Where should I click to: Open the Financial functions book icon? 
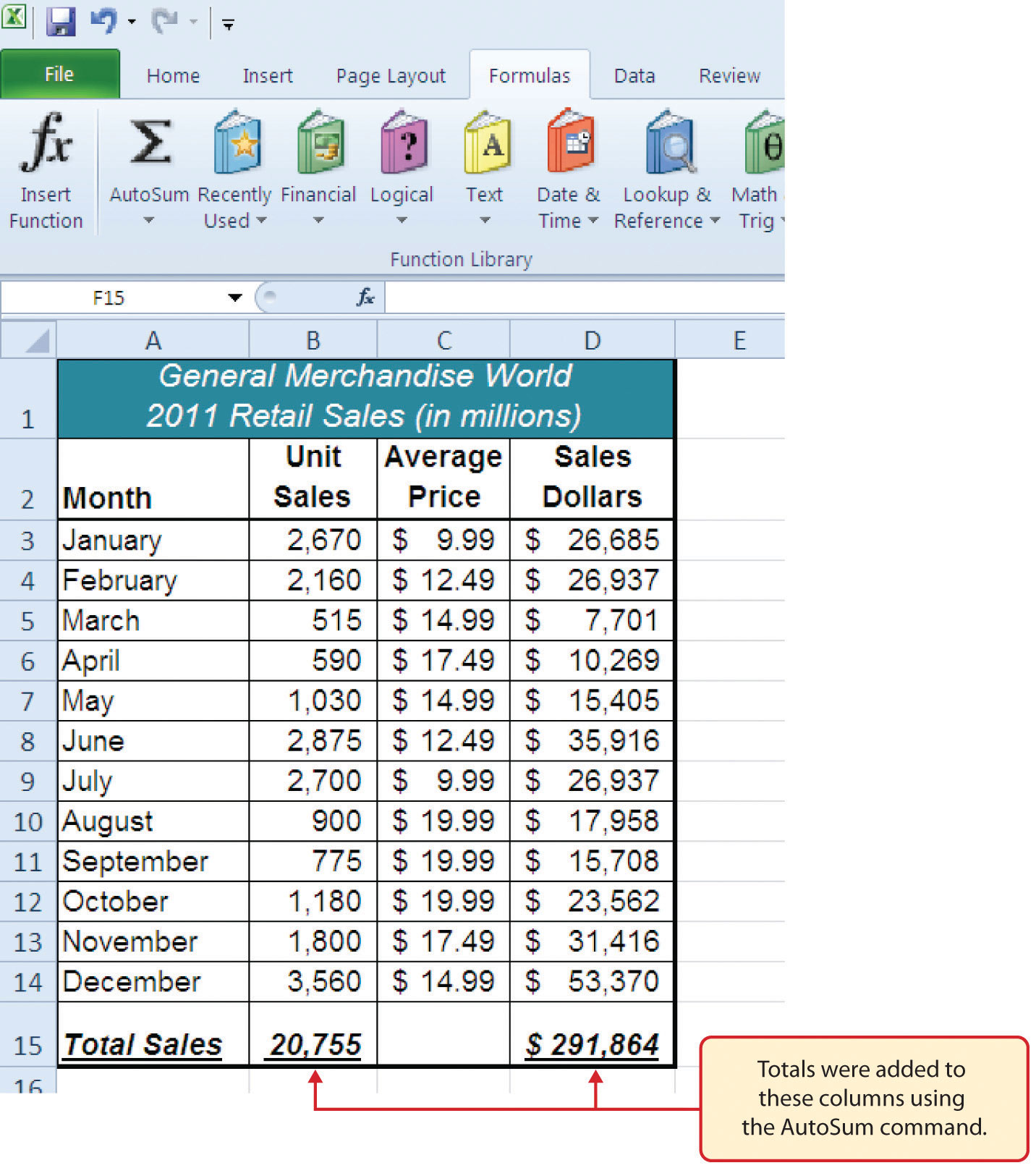(319, 143)
